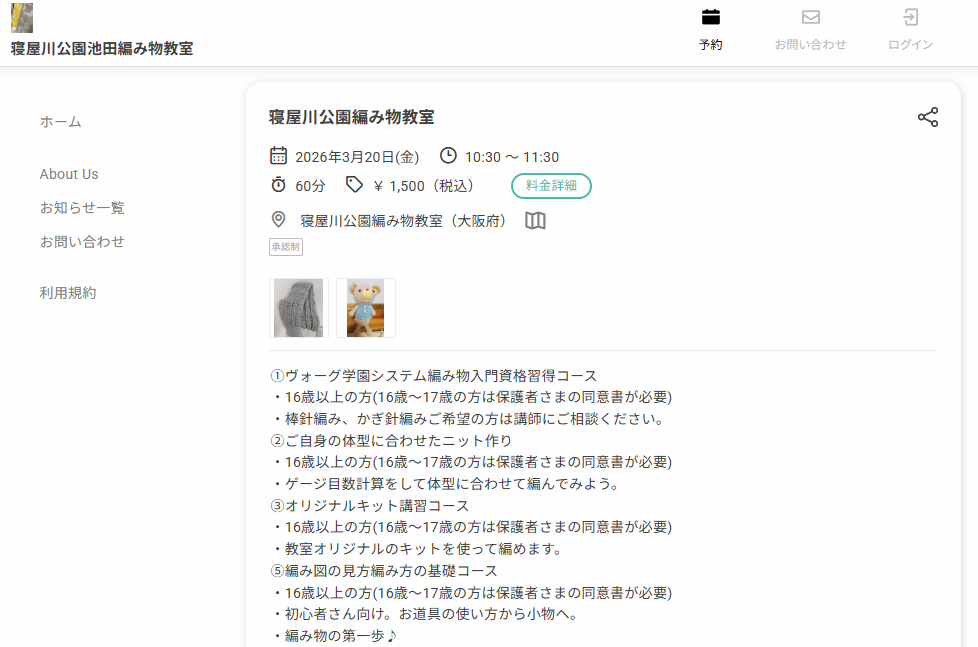The image size is (978, 647).
Task: Click the お問い合わせ envelope icon in header
Action: click(810, 17)
